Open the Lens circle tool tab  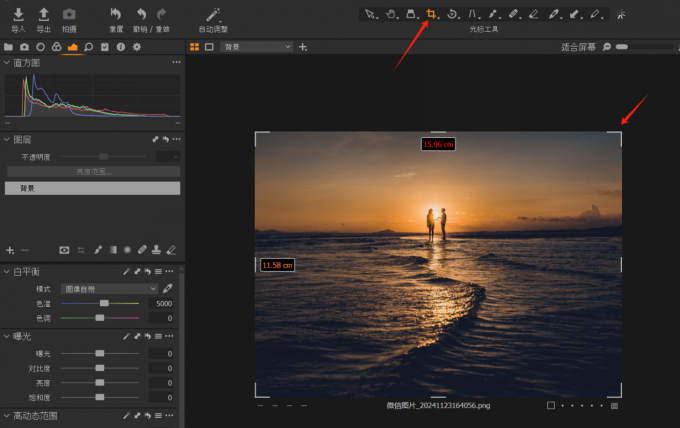(40, 47)
